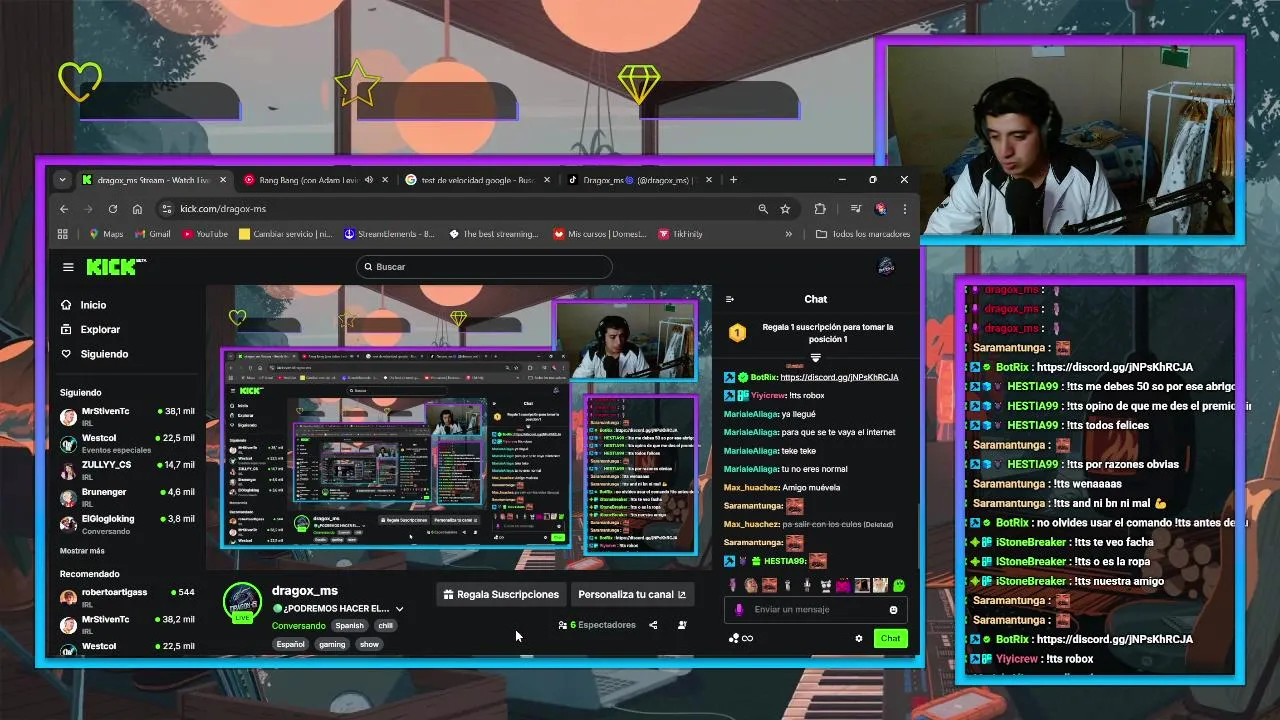Open the new tab plus button
1280x720 pixels.
click(x=733, y=180)
